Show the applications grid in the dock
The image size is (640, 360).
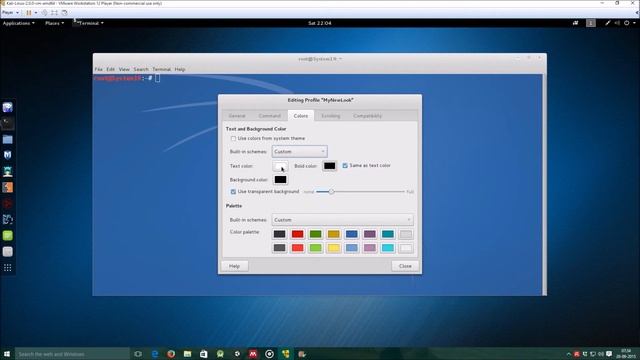point(8,268)
